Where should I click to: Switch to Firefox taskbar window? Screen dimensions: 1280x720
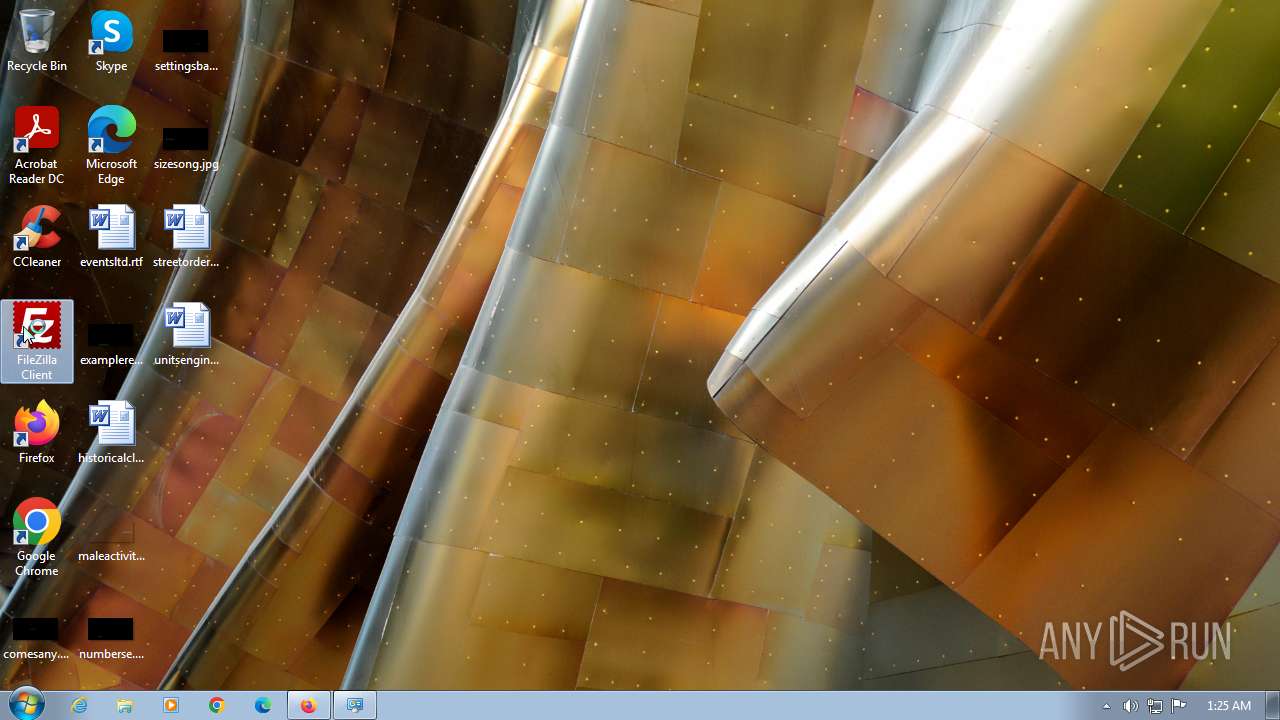click(309, 705)
